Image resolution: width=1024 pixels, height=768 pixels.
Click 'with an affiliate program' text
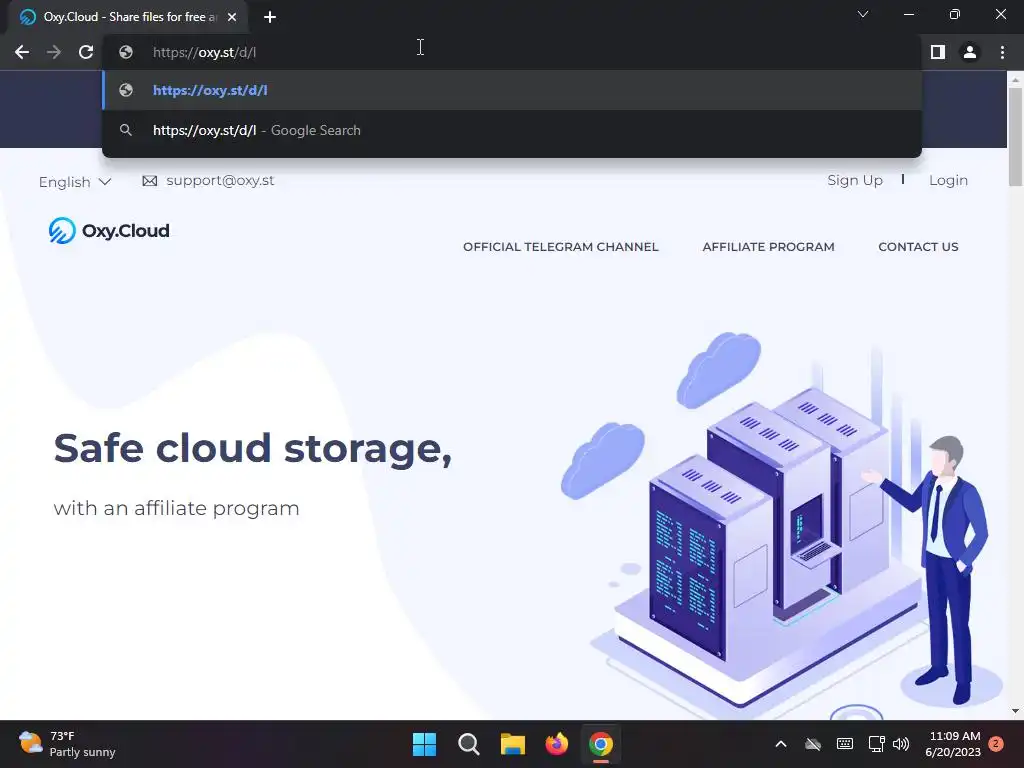(x=176, y=508)
